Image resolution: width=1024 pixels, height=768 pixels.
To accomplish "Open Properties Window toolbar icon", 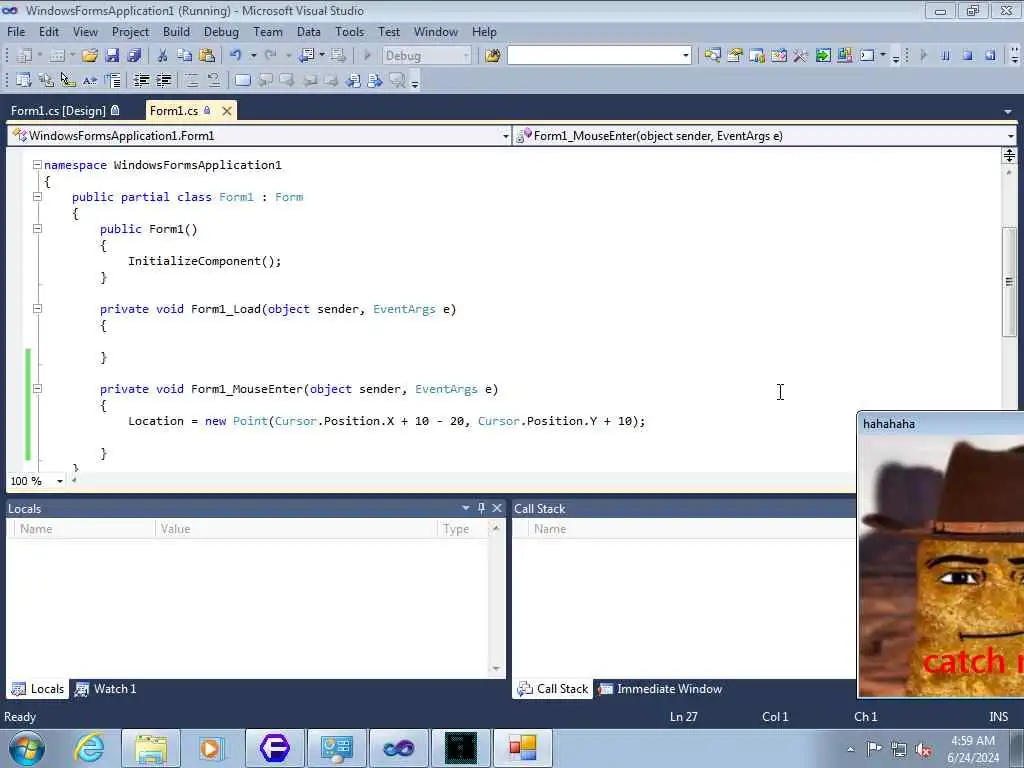I will click(x=735, y=56).
